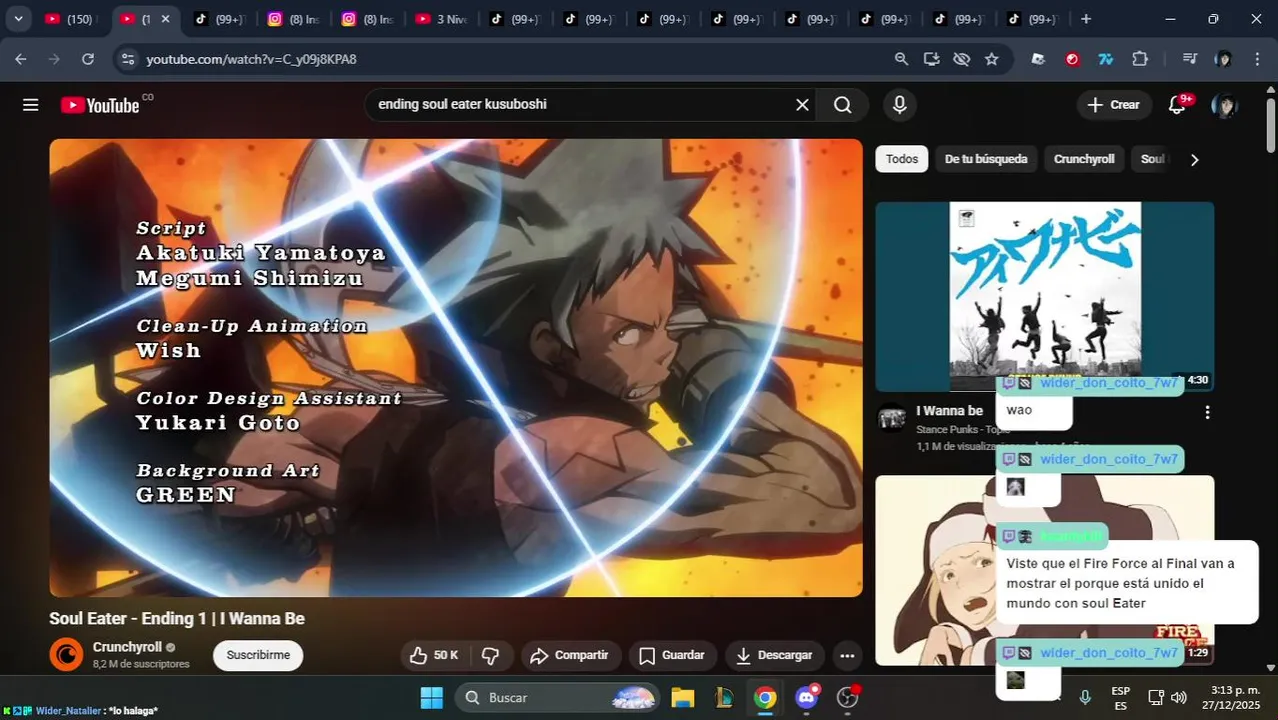This screenshot has height=720, width=1278.
Task: Open the I Wanna be video title
Action: click(949, 411)
